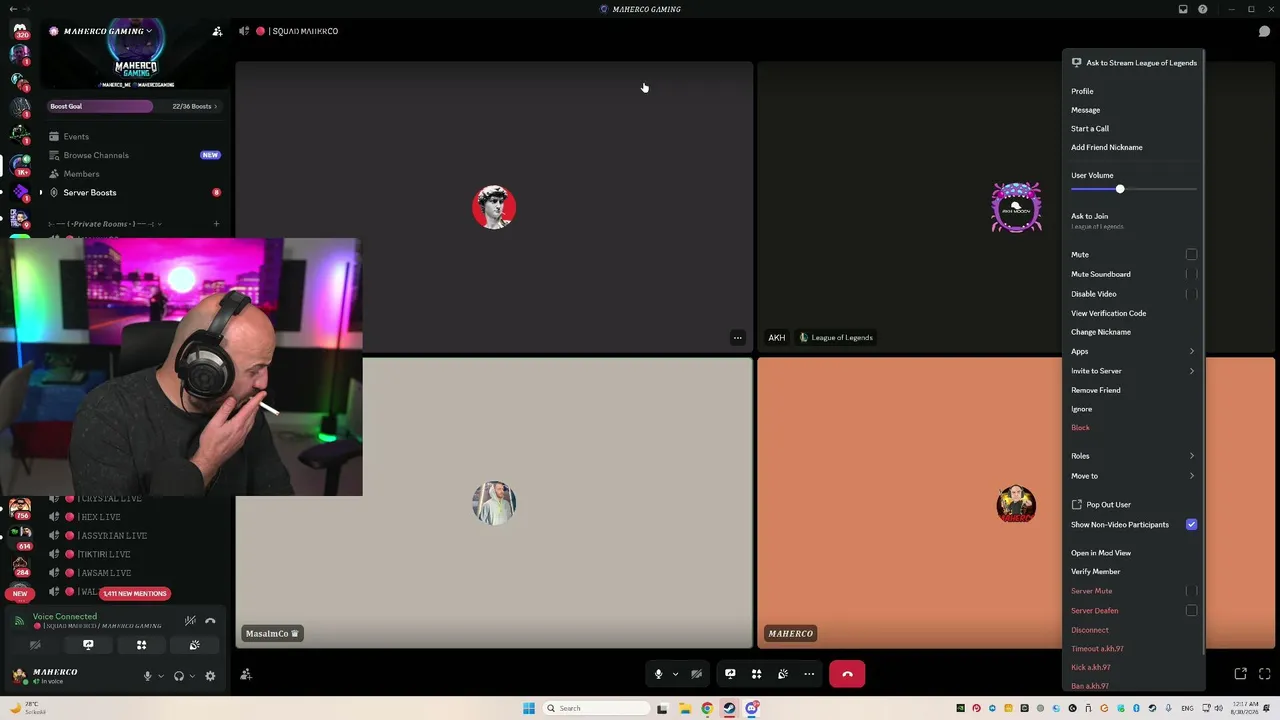Hang up with the red disconnect button
Viewport: 1280px width, 720px height.
(x=847, y=674)
